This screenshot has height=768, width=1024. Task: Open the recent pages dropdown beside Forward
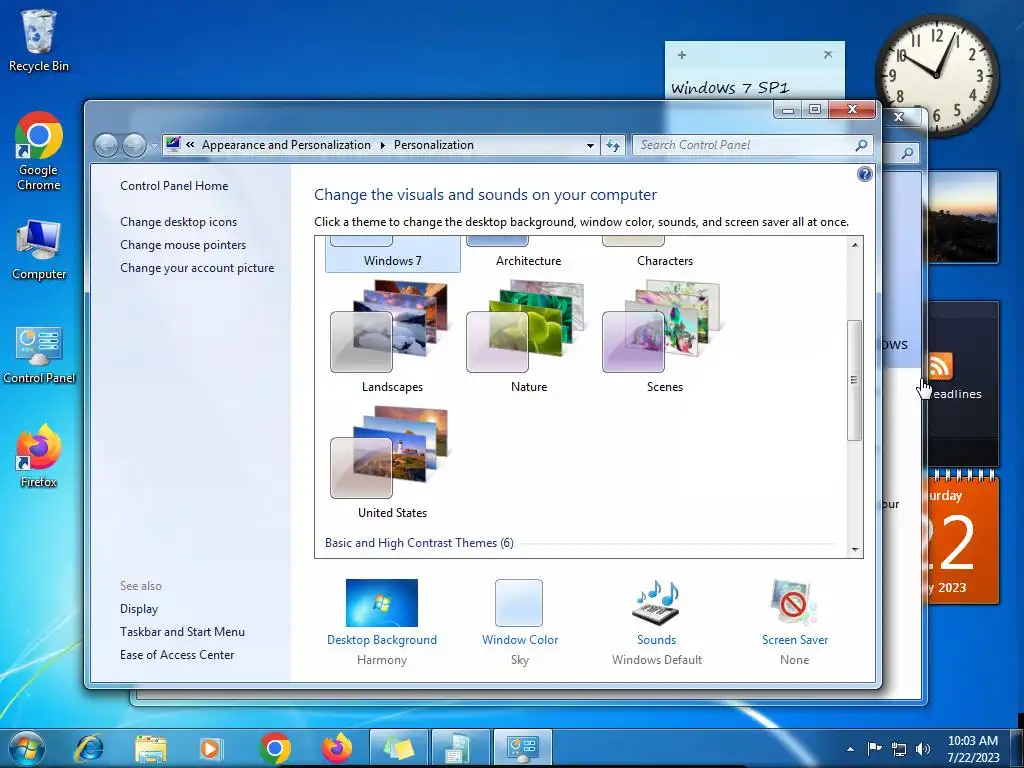tap(153, 146)
